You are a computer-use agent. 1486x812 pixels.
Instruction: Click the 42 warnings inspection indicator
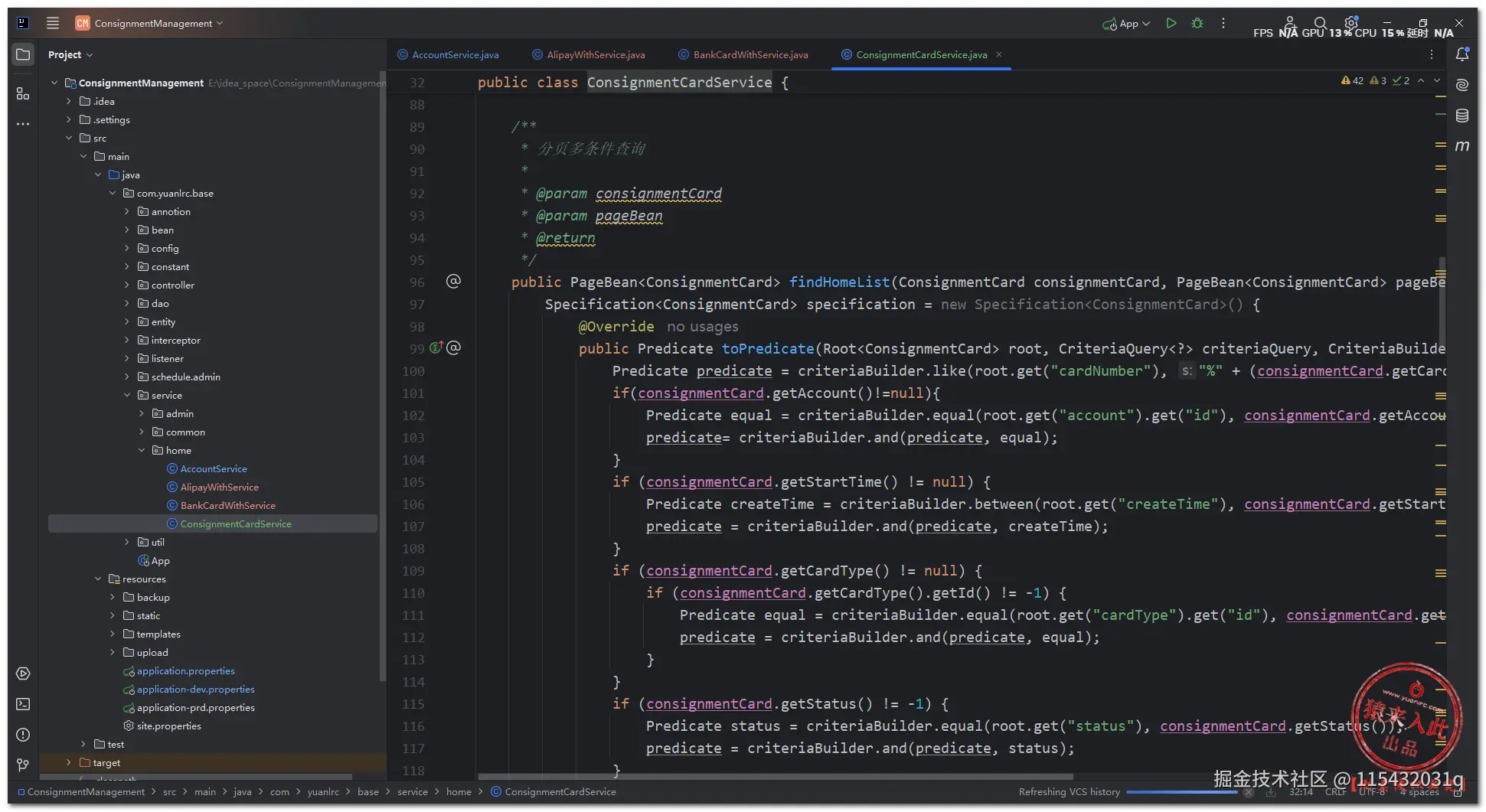click(x=1352, y=80)
